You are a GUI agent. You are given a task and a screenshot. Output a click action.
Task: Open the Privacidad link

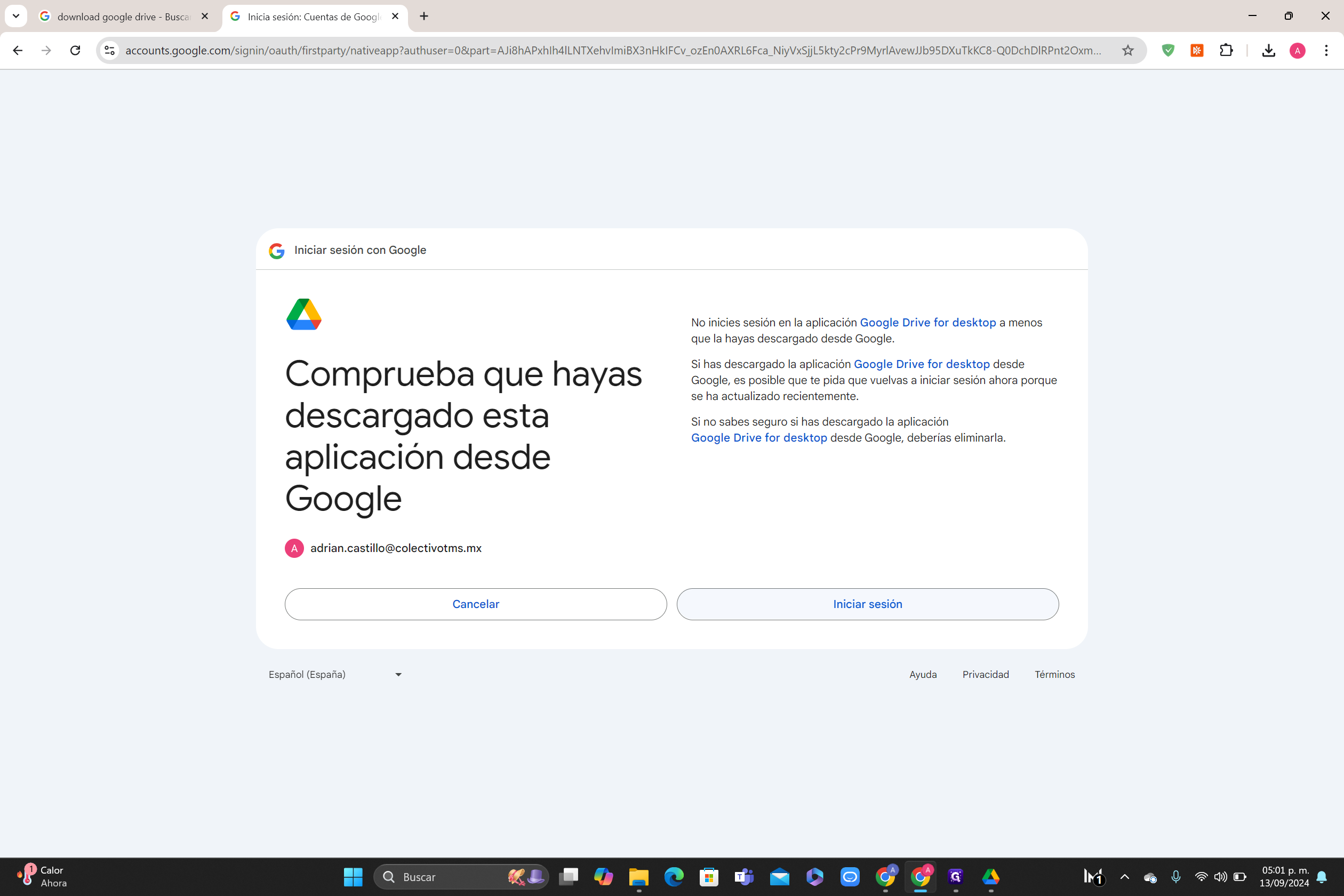985,674
